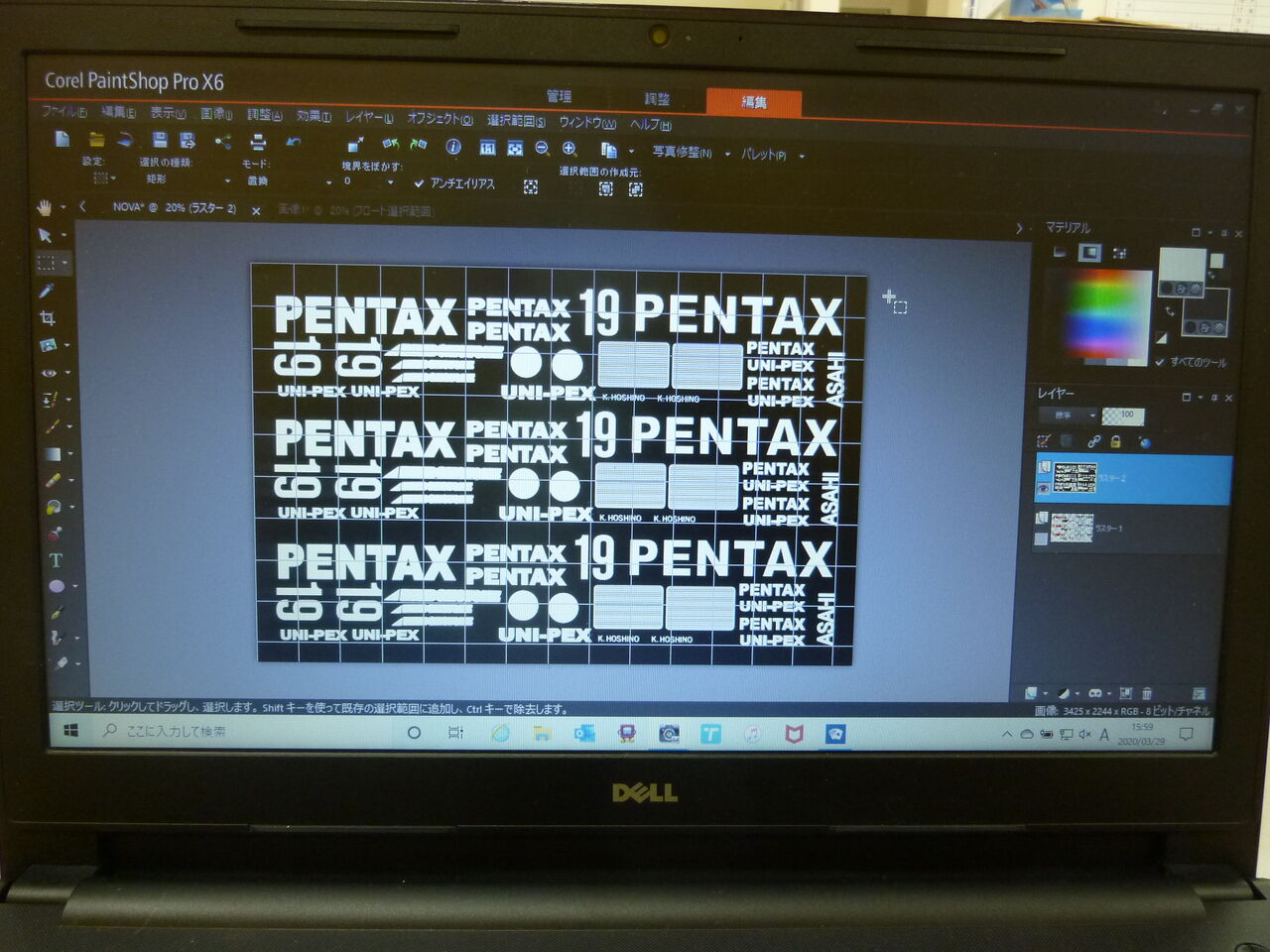The height and width of the screenshot is (952, 1270).
Task: Select the Paint Brush tool
Action: [x=52, y=426]
